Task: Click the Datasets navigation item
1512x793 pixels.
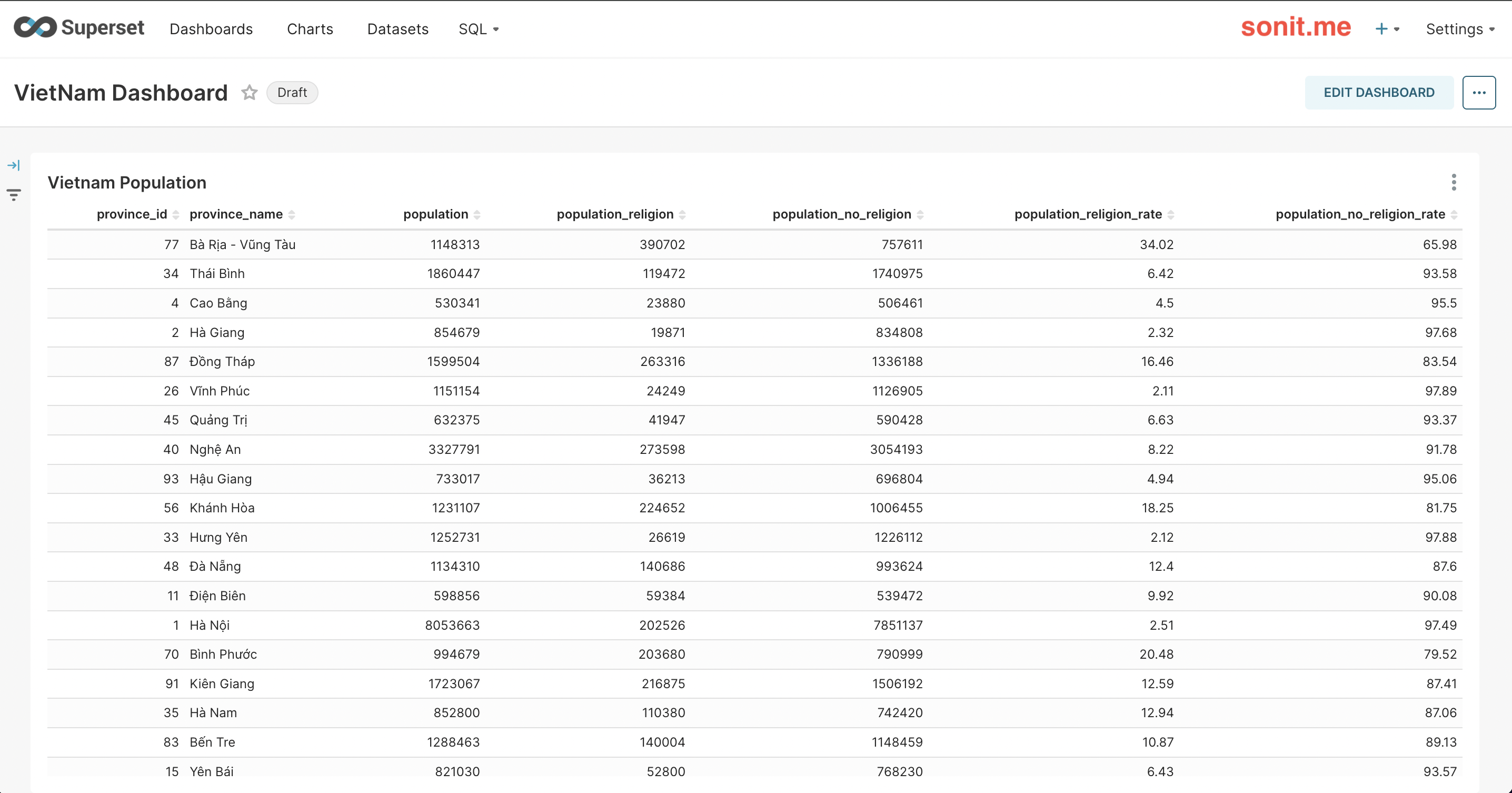Action: click(x=396, y=29)
